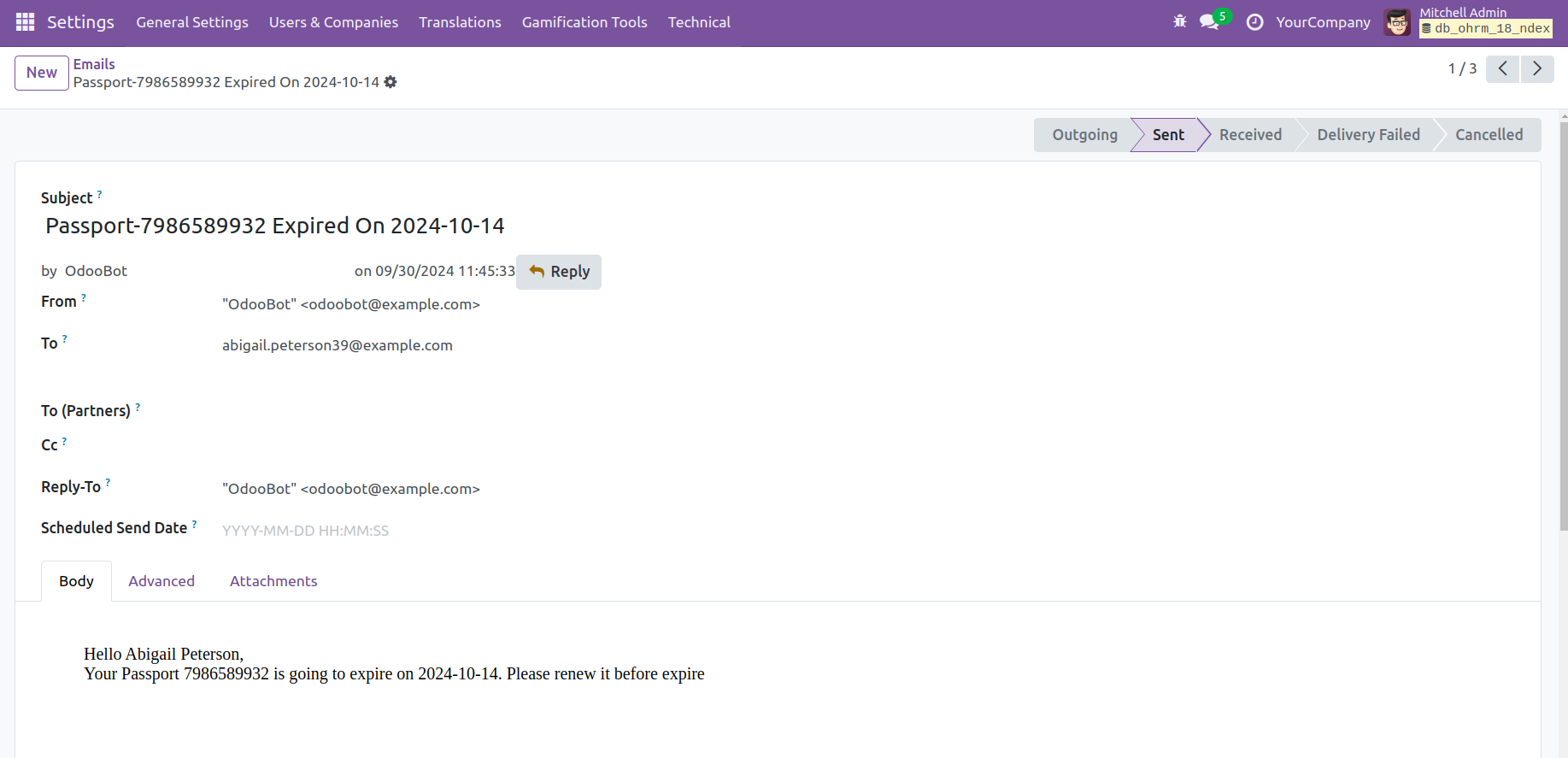Open General Settings menu item
The width and height of the screenshot is (1568, 758).
click(192, 22)
